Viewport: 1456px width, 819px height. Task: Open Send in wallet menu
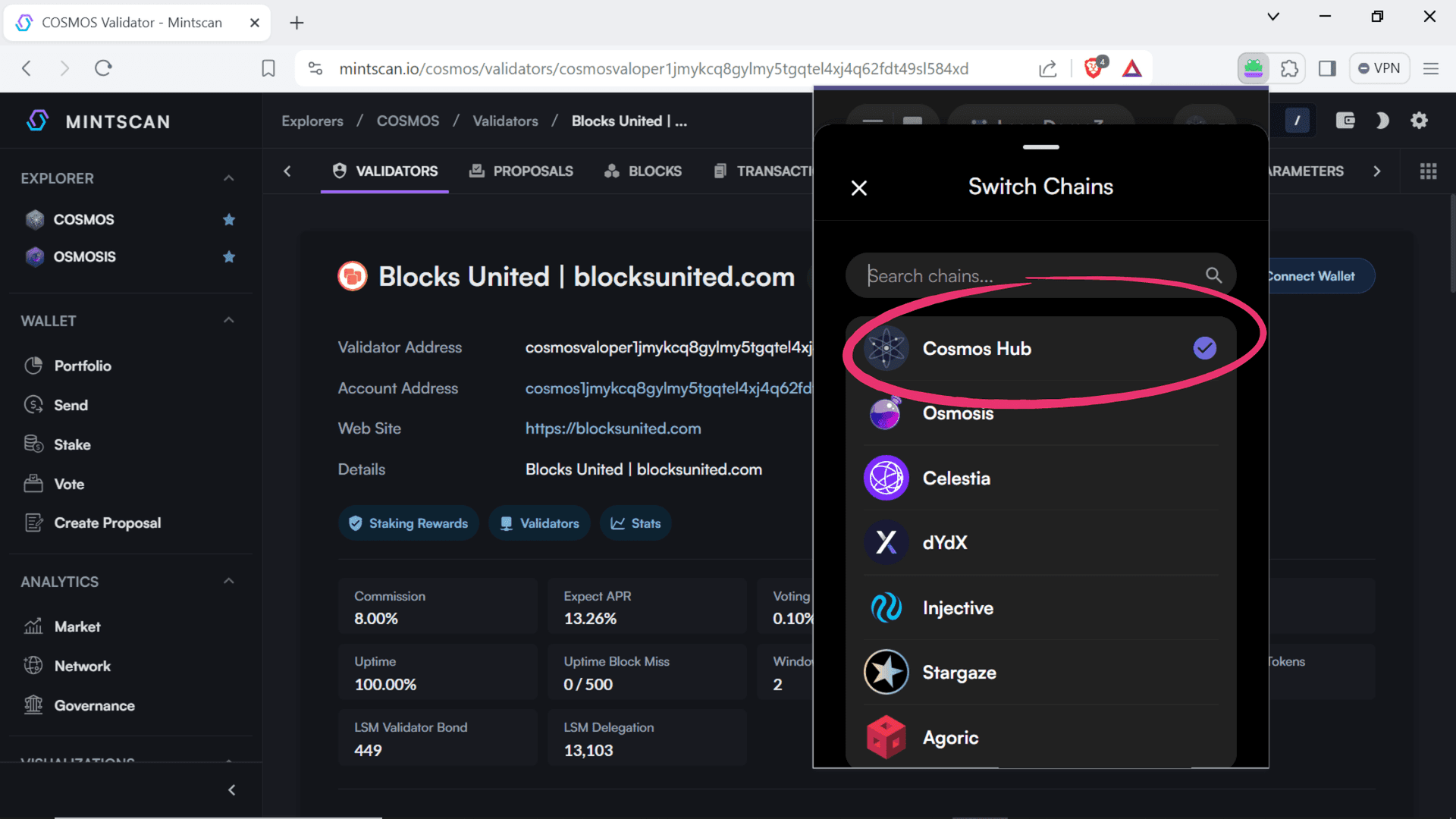(71, 406)
